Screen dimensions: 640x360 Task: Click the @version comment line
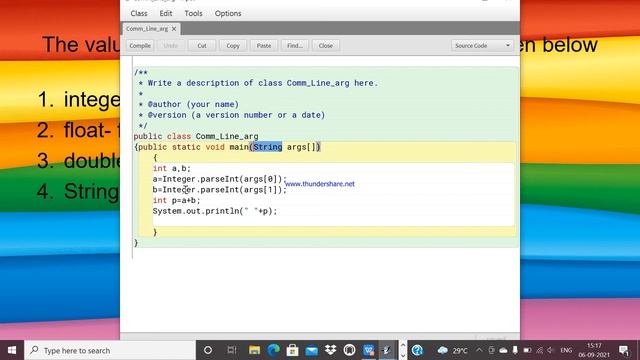point(232,115)
